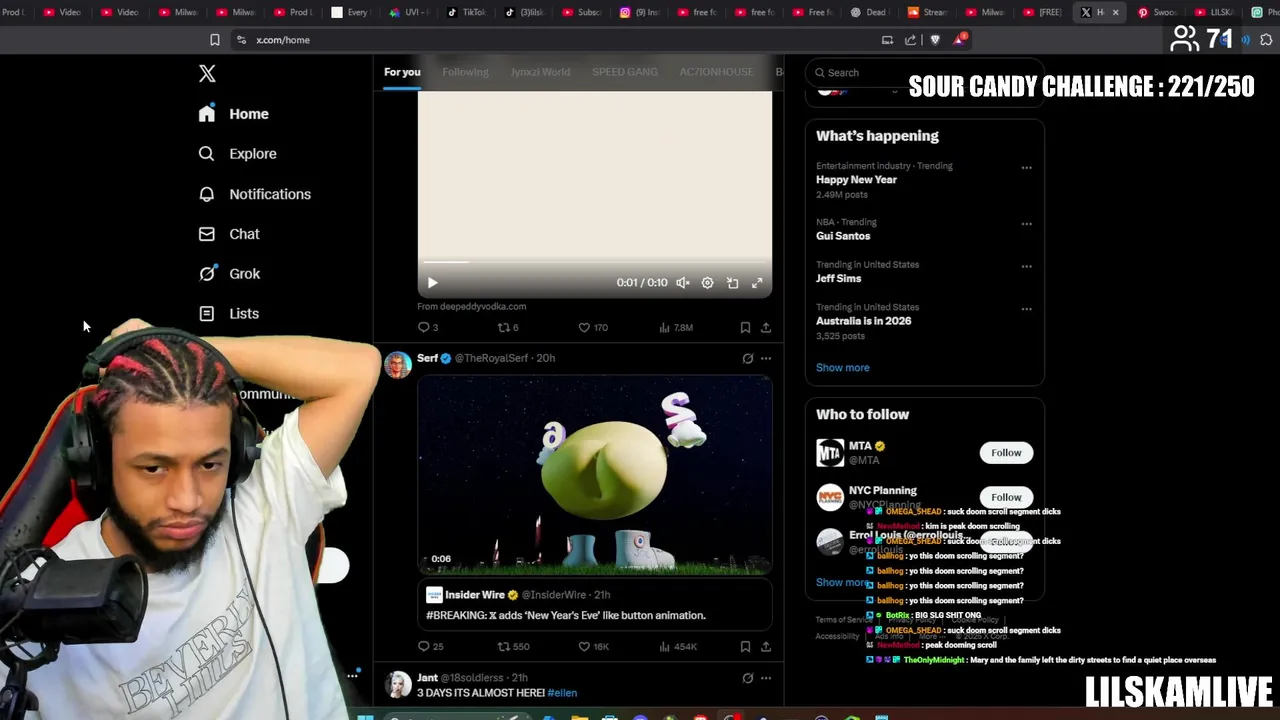Screen dimensions: 1280x720
Task: Switch to the Following tab
Action: 465,72
